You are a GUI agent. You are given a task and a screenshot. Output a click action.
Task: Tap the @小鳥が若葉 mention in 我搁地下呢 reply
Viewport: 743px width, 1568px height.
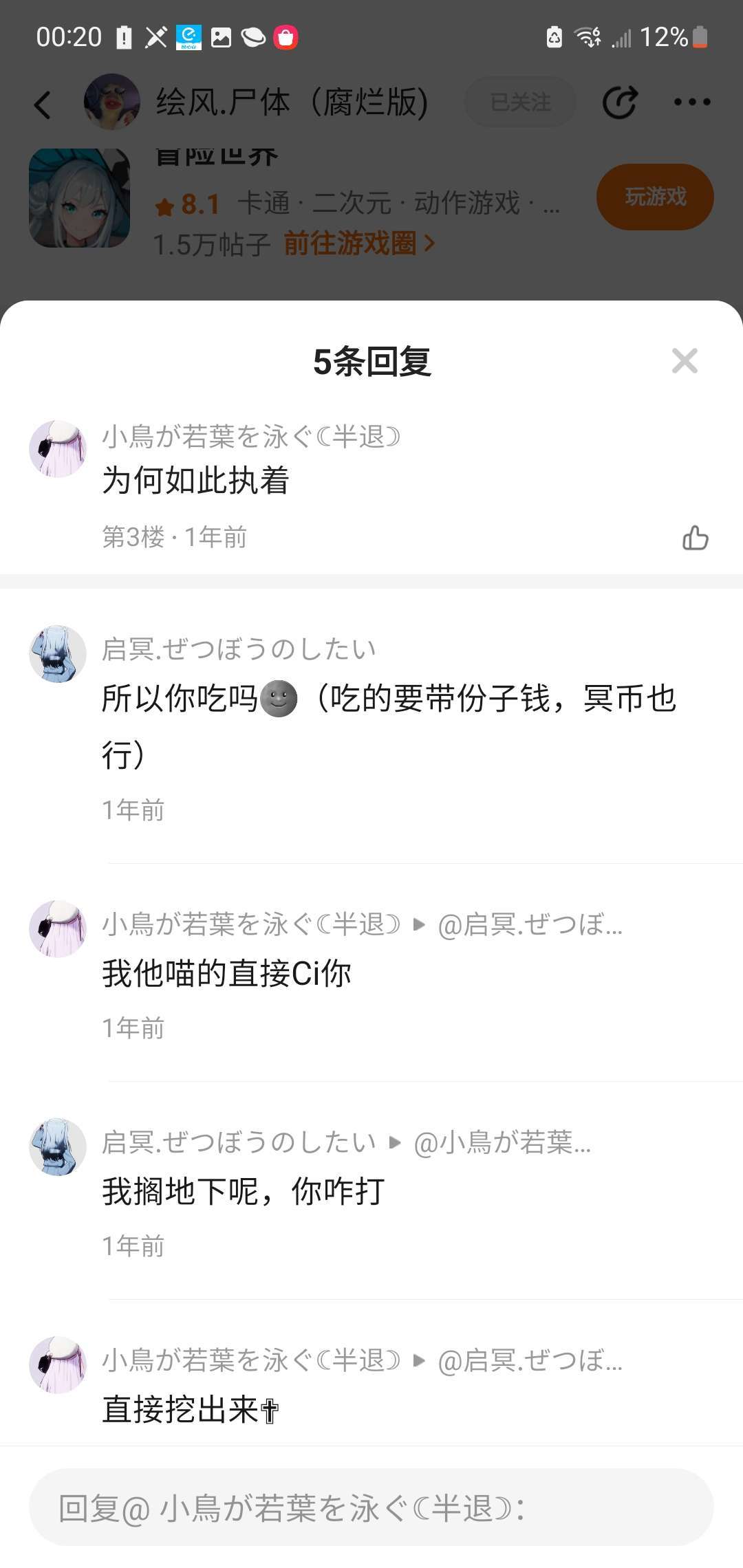pyautogui.click(x=502, y=1143)
